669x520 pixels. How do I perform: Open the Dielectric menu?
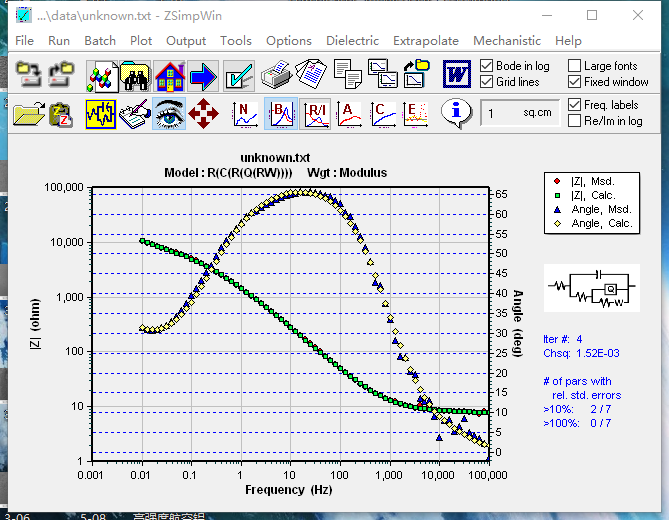[352, 41]
